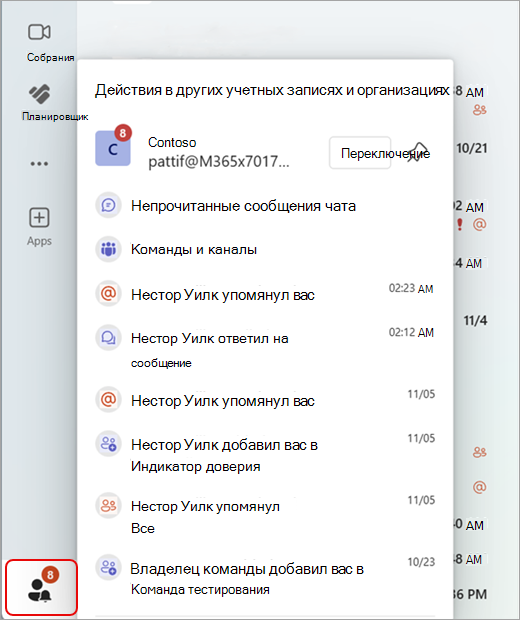Open Владелец команды добавил вас notification

tap(264, 578)
